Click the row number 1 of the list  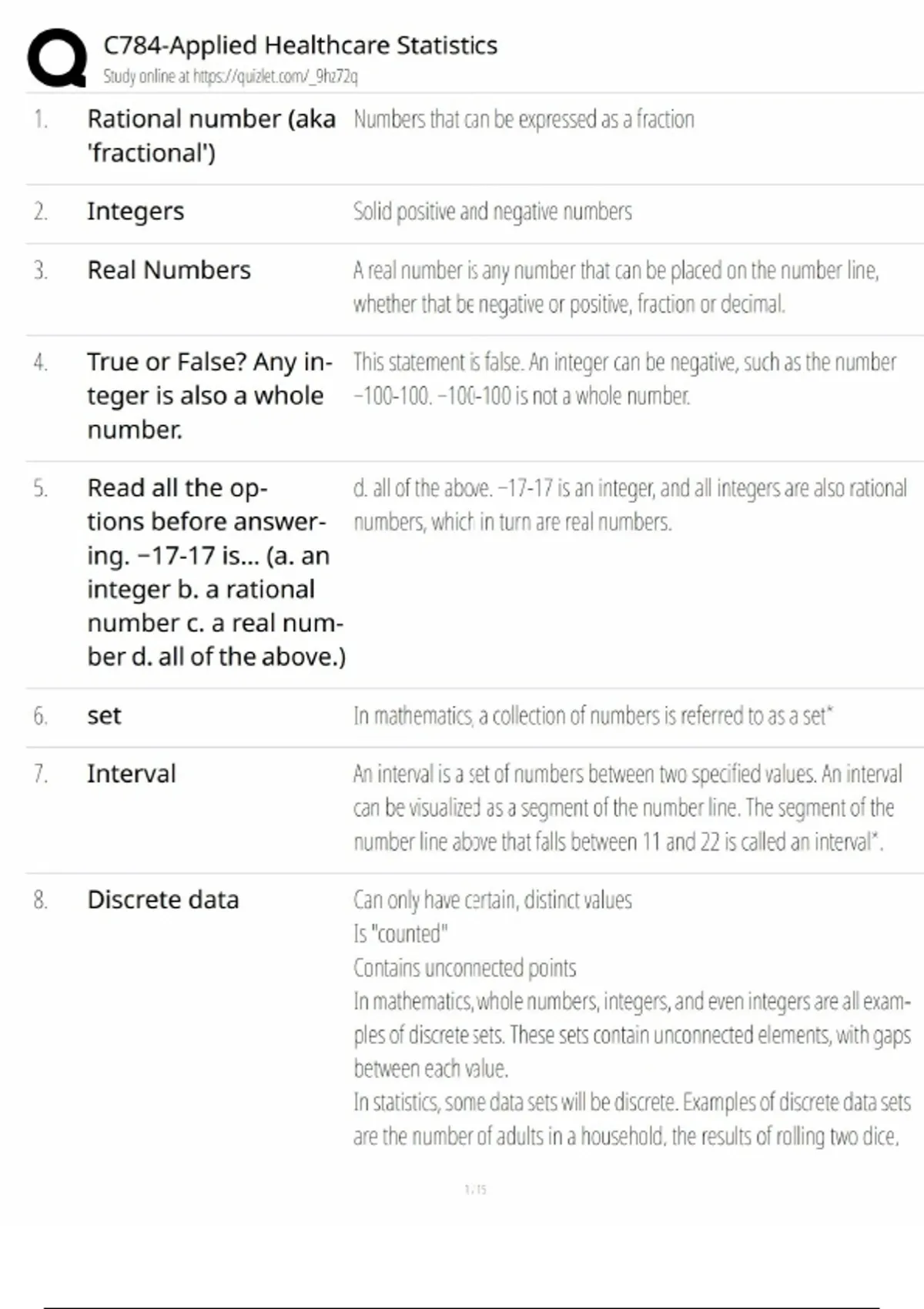pyautogui.click(x=40, y=119)
